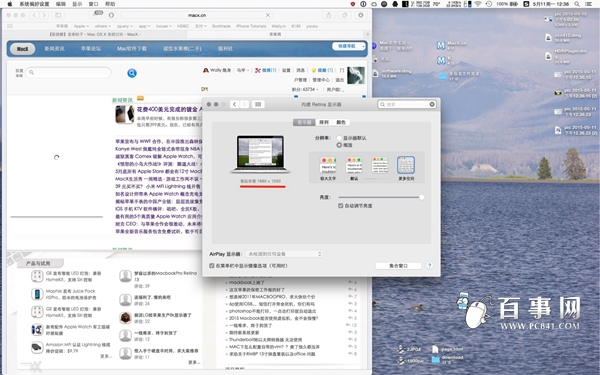
Task: Toggle the automatically adjust brightness checkbox
Action: tap(340, 206)
